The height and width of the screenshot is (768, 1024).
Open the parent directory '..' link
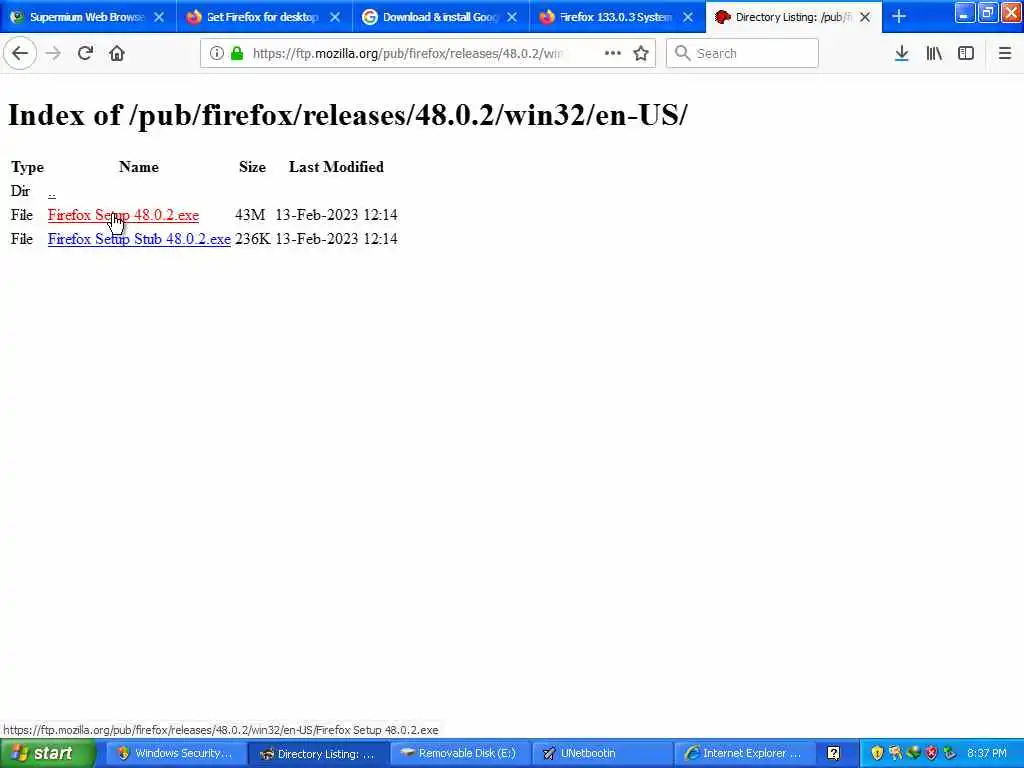coord(52,192)
